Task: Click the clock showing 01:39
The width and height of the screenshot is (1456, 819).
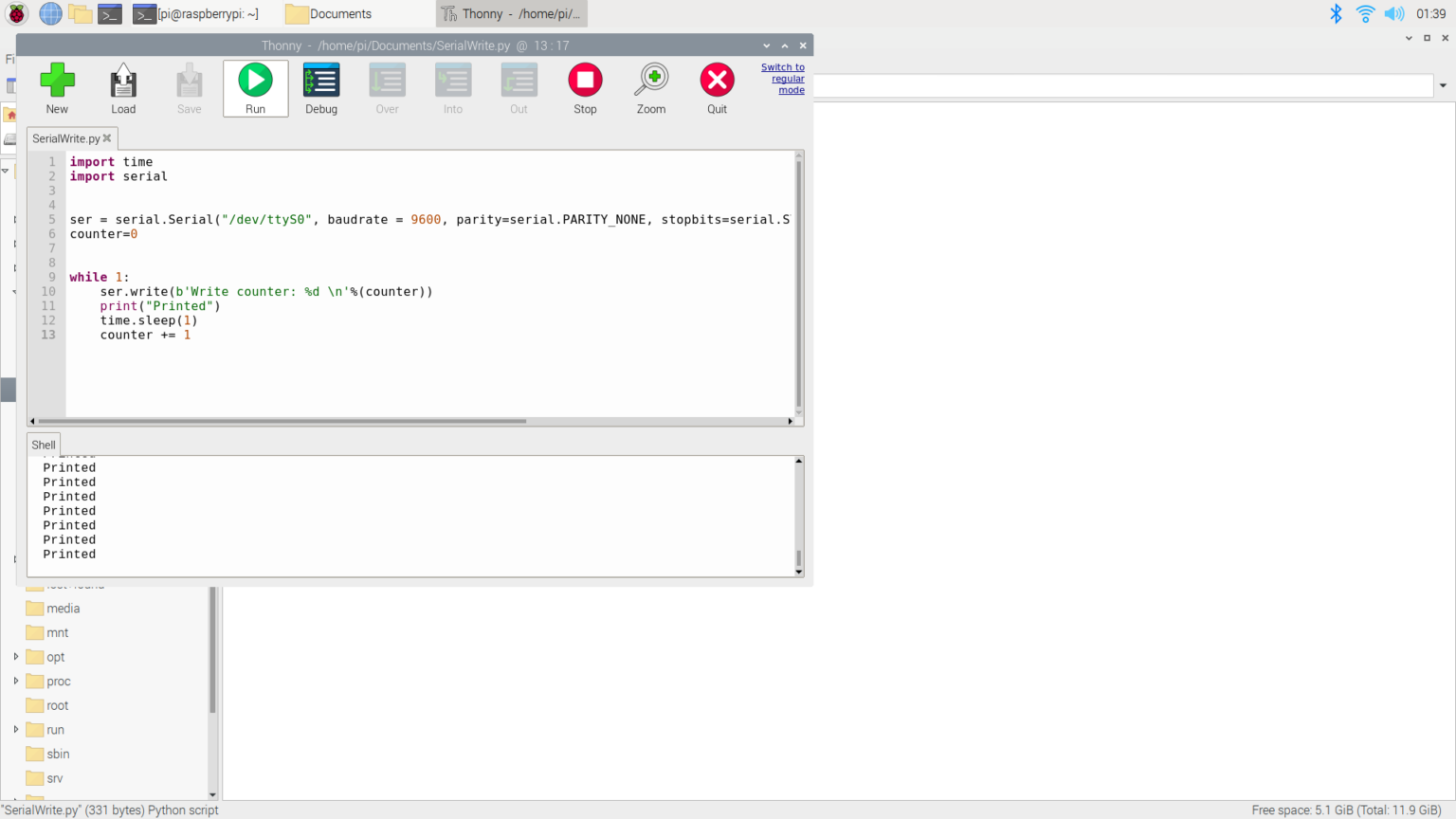Action: (1430, 13)
